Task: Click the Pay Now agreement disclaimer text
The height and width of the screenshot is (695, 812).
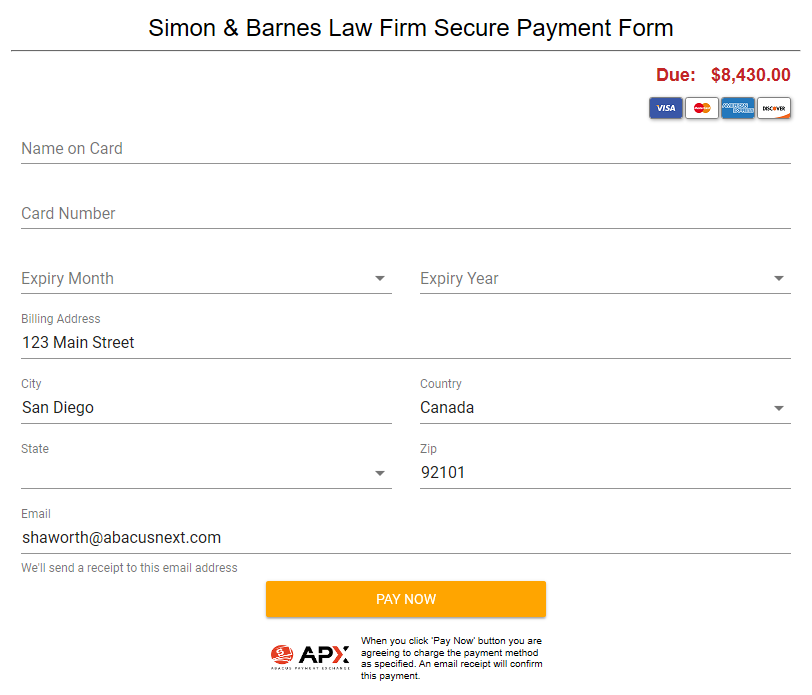Action: point(452,658)
